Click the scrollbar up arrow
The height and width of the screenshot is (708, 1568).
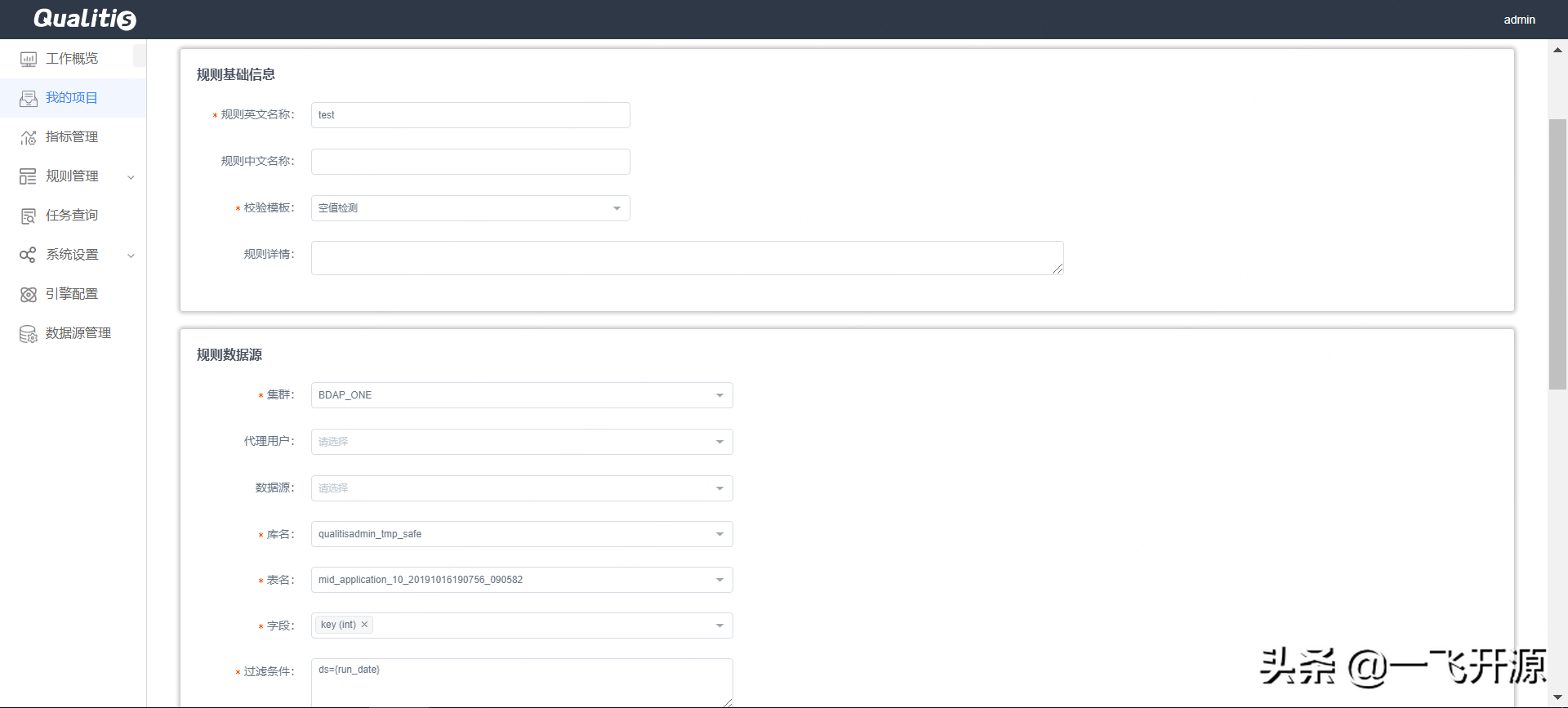[x=1557, y=50]
